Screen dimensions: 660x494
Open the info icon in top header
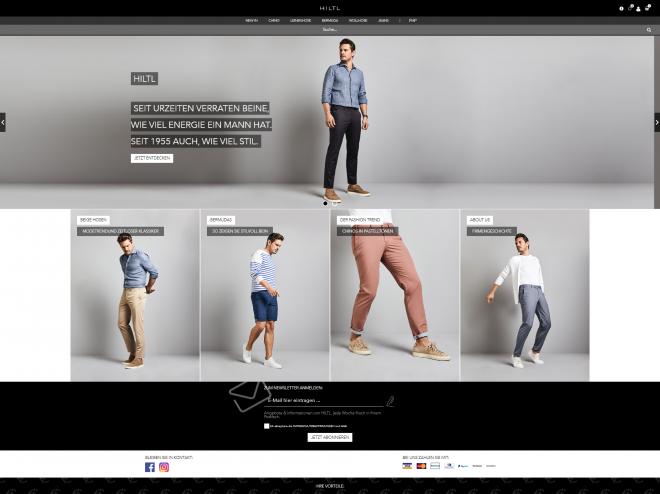click(x=621, y=8)
